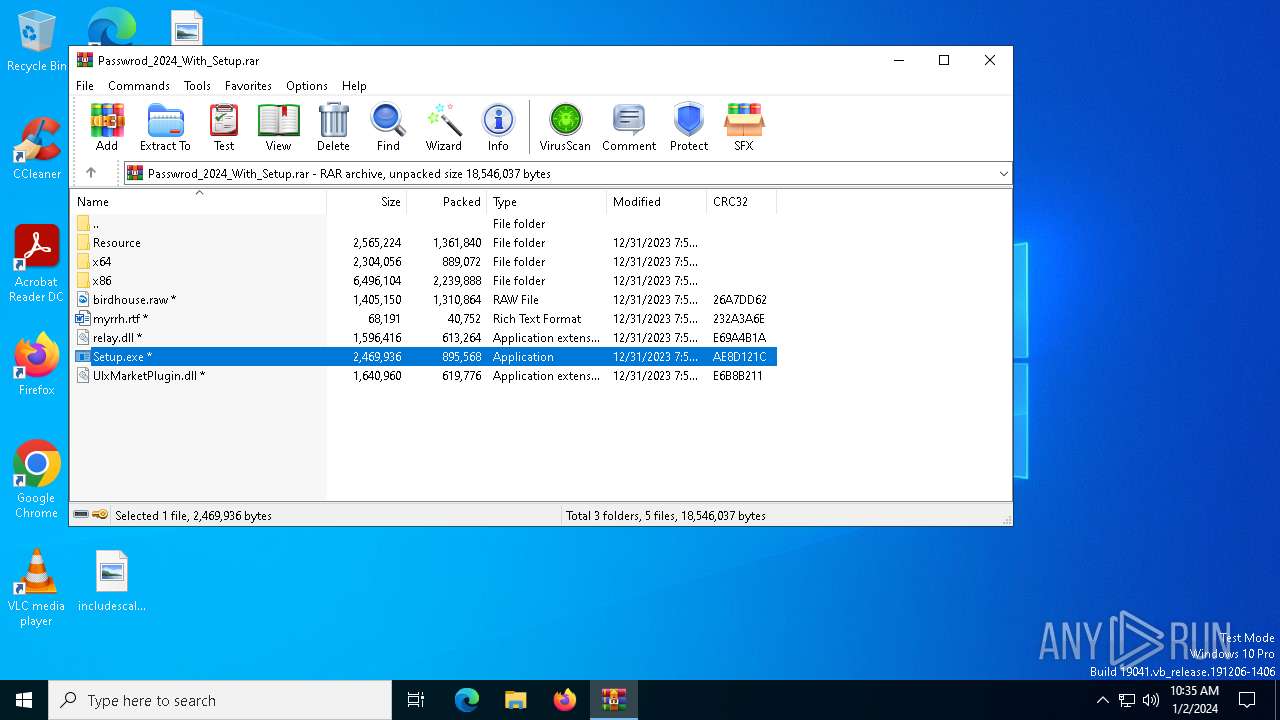Go up one level arrow
The image size is (1280, 720).
click(x=91, y=173)
